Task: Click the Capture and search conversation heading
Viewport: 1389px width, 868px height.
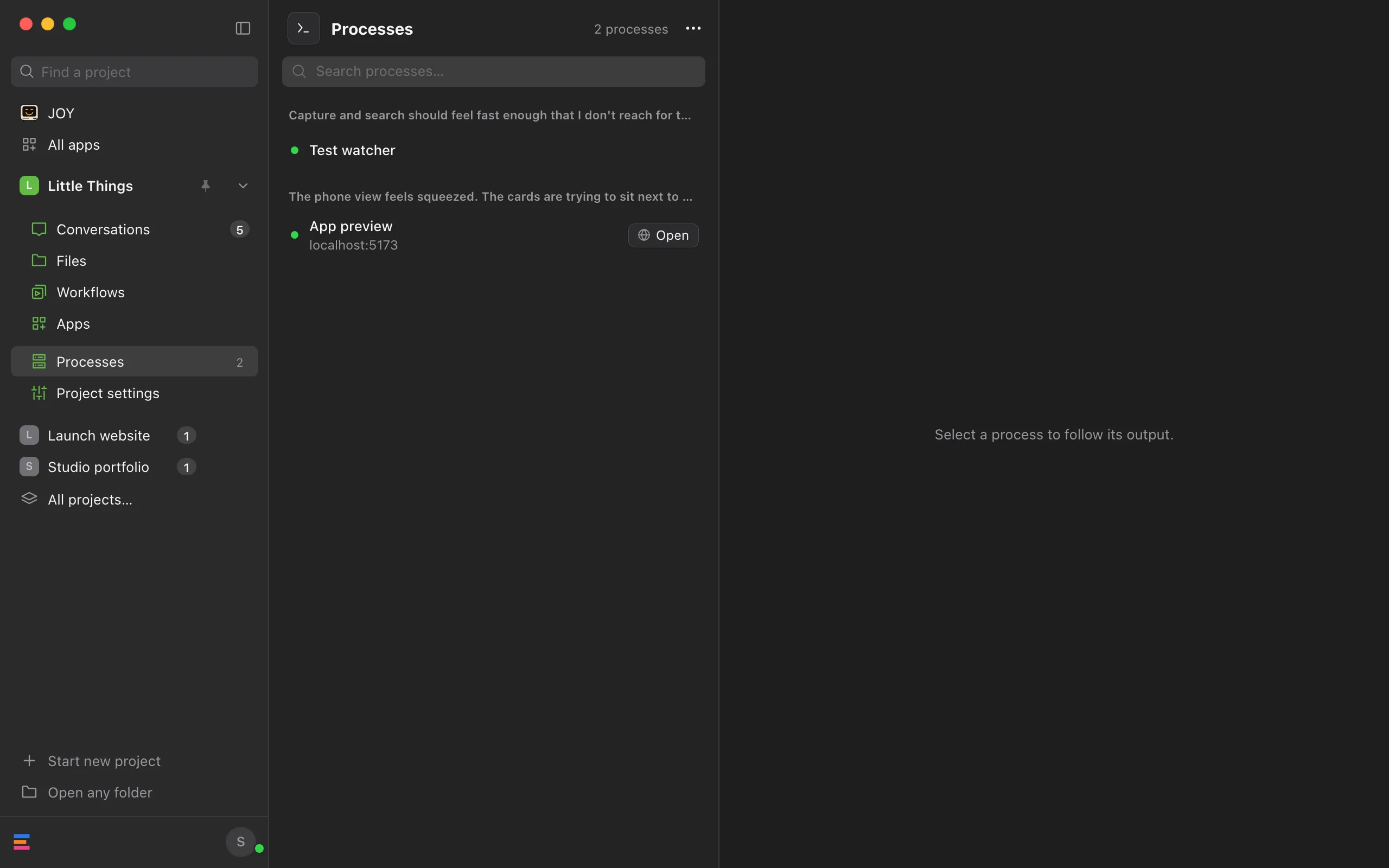Action: (489, 115)
